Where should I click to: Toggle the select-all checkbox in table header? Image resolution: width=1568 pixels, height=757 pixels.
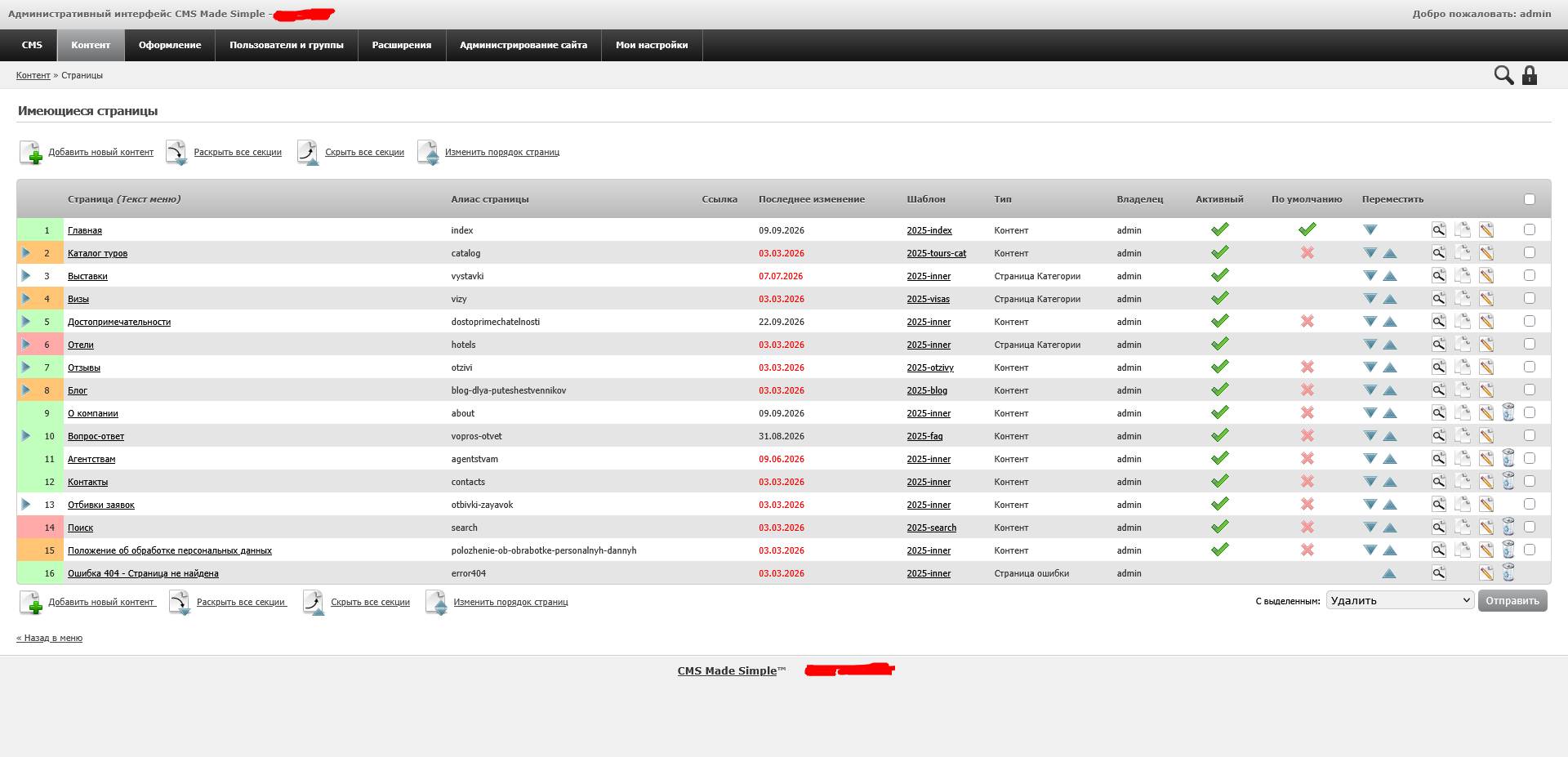[x=1530, y=199]
